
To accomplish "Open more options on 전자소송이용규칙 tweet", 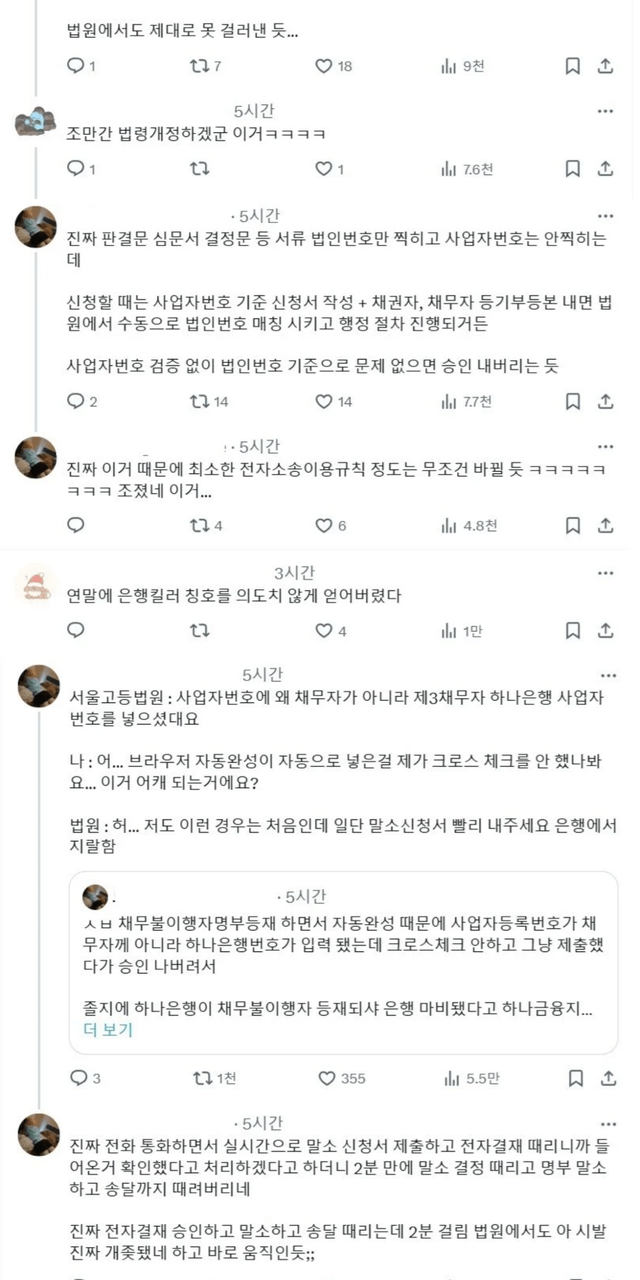I will point(604,445).
